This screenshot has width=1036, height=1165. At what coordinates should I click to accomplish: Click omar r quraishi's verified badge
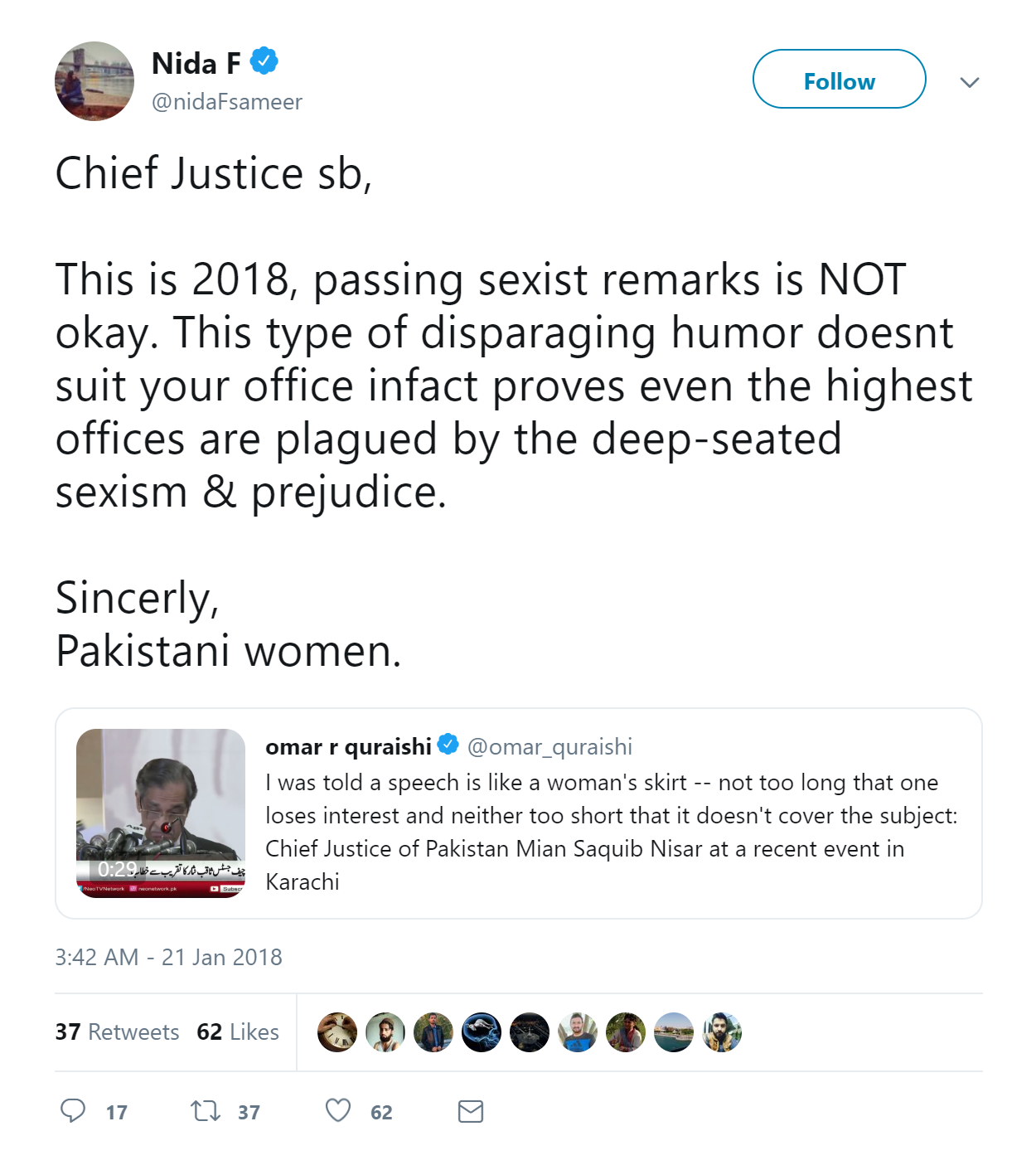(x=448, y=745)
